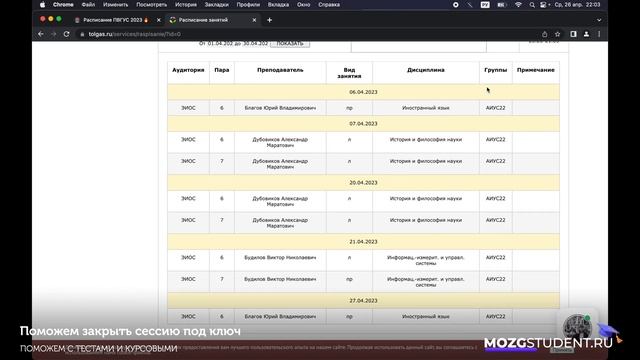Click the Вид занятия column header

[x=349, y=73]
